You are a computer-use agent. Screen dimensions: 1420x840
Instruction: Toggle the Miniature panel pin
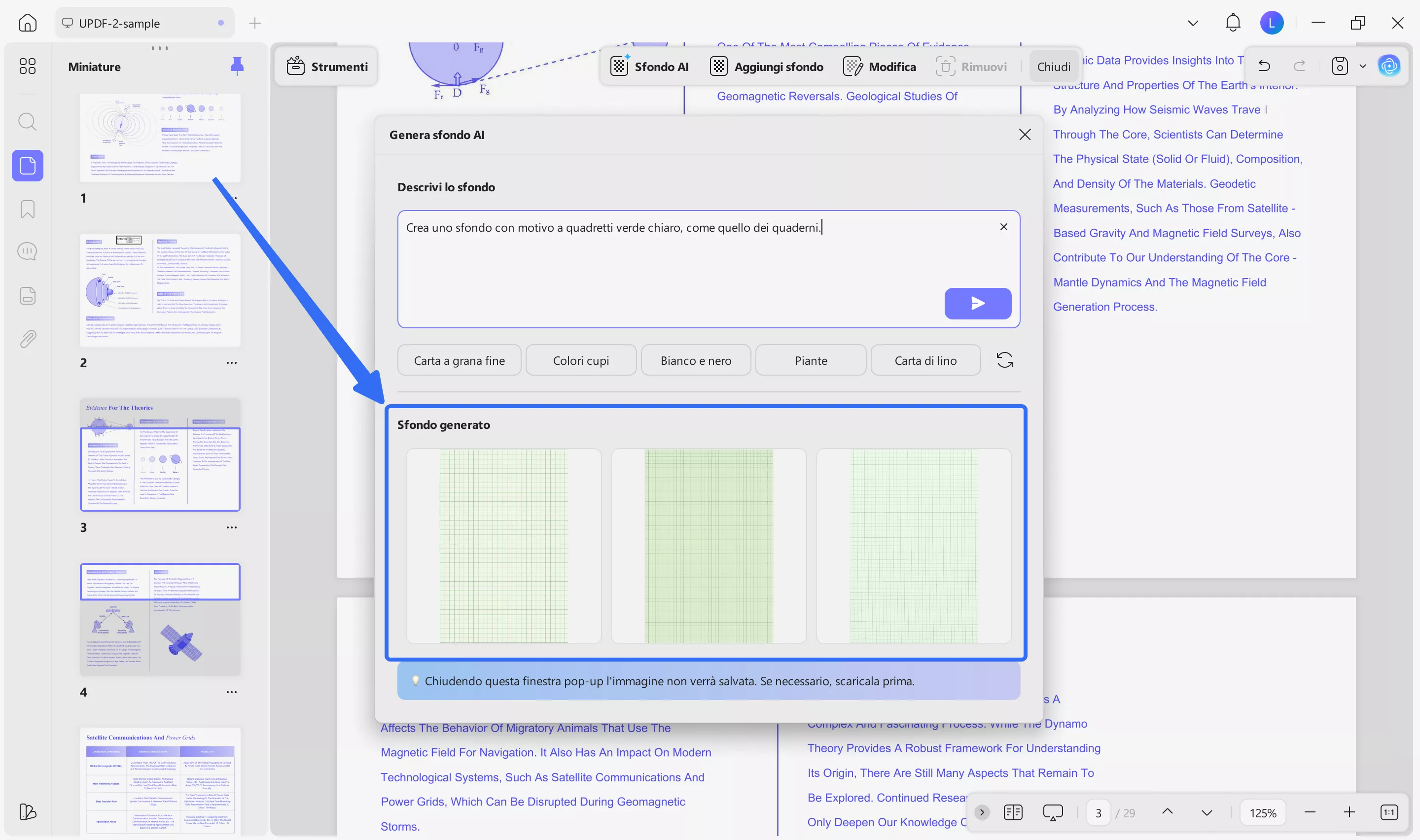[x=237, y=66]
